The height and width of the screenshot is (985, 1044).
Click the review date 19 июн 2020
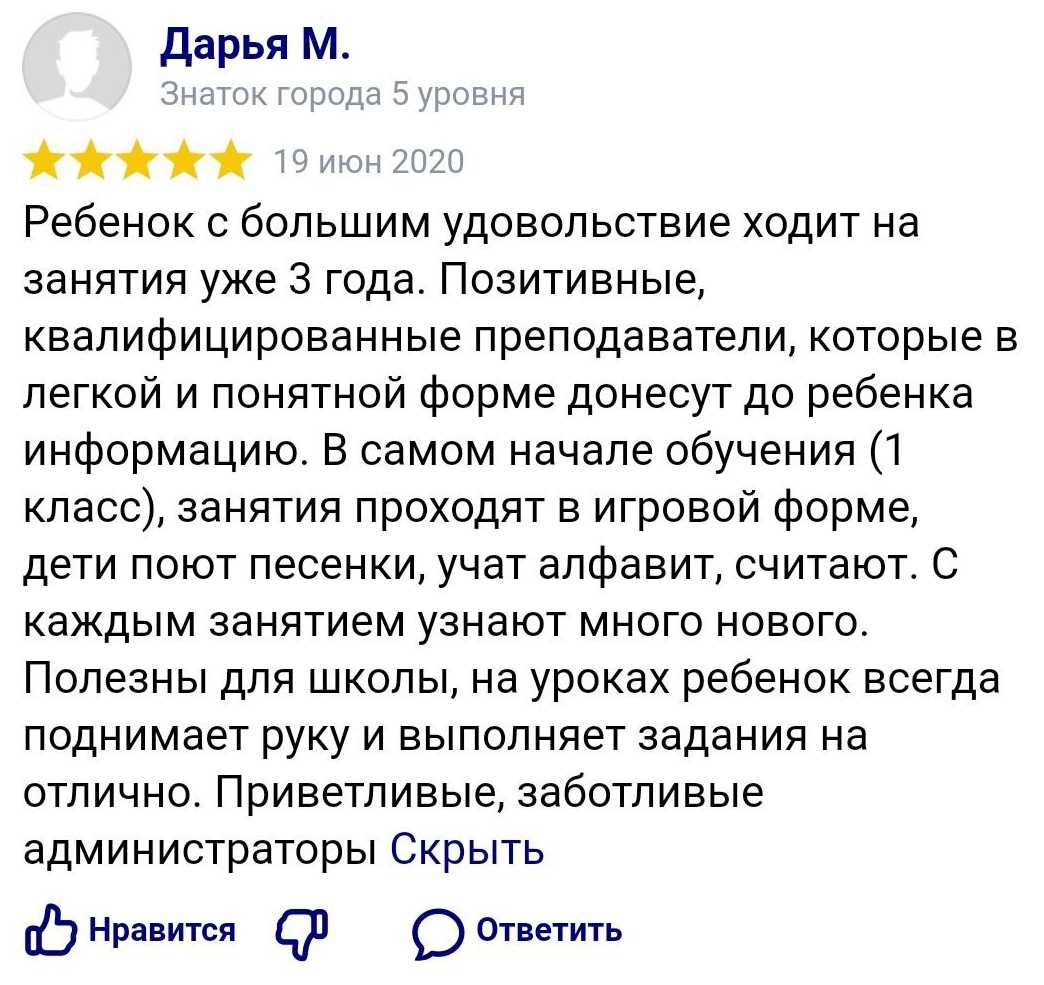[369, 162]
